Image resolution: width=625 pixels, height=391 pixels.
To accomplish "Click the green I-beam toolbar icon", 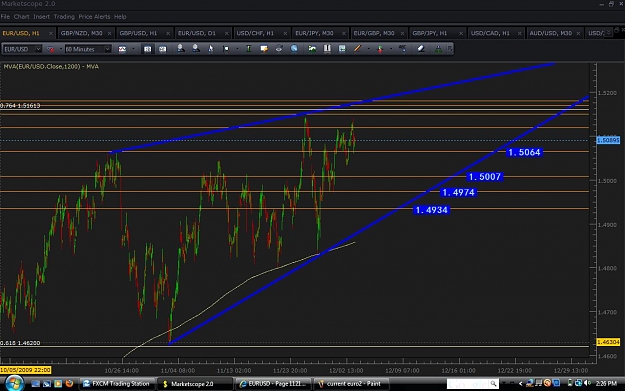I will (248, 49).
